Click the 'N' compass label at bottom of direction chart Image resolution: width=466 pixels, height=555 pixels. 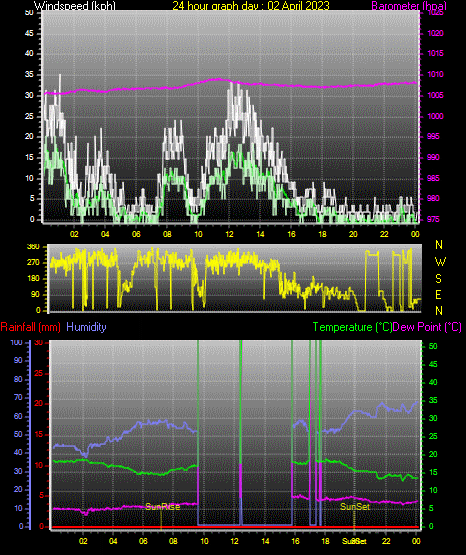tap(439, 311)
